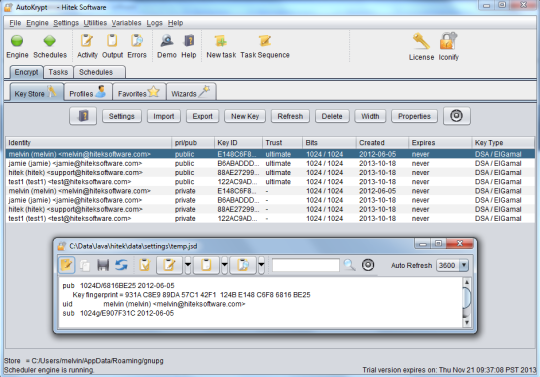Click the scrollbar down arrow in temp.jsd window
The height and width of the screenshot is (377, 540).
pos(467,322)
